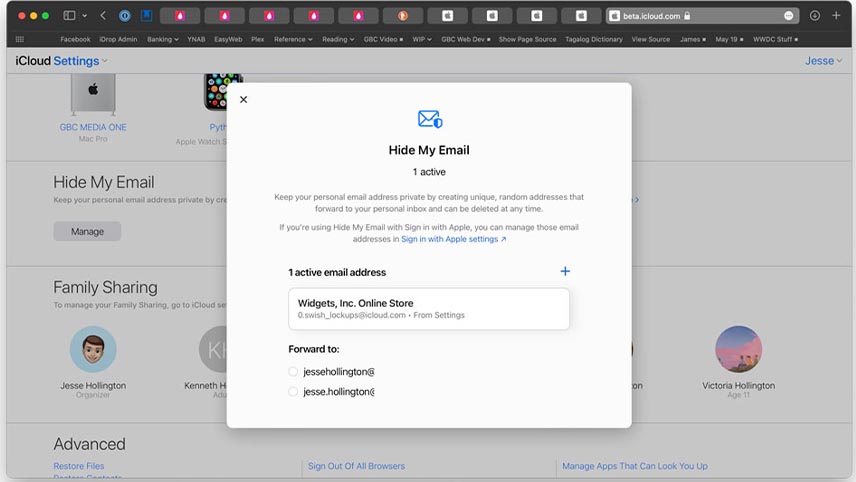Open the iDrop Admin bookmark

(118, 39)
